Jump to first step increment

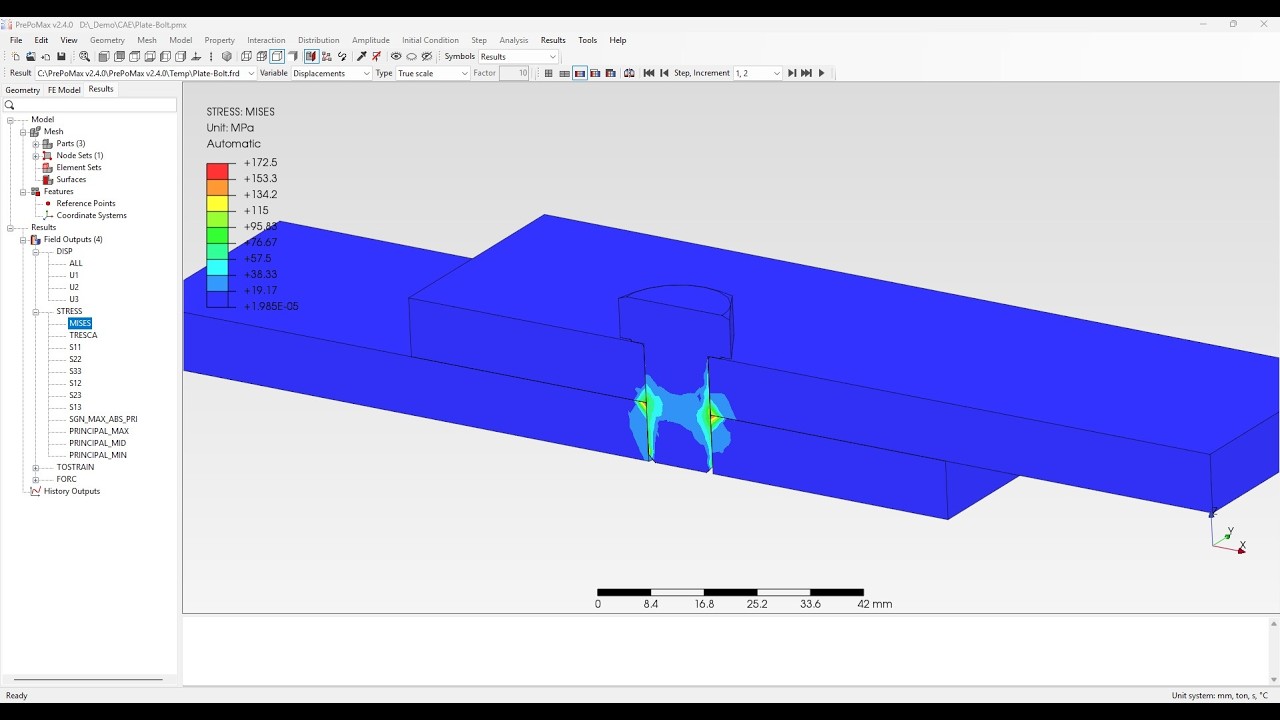pyautogui.click(x=649, y=73)
